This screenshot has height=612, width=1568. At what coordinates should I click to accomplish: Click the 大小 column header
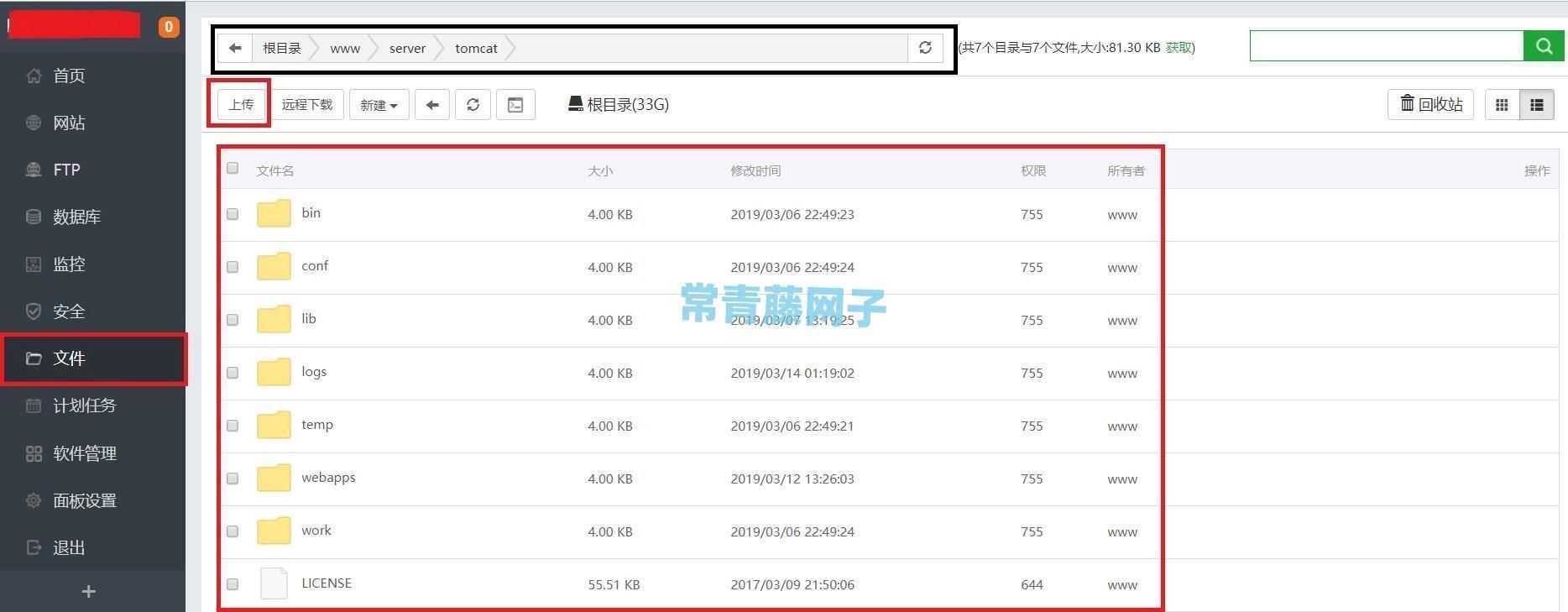tap(600, 170)
